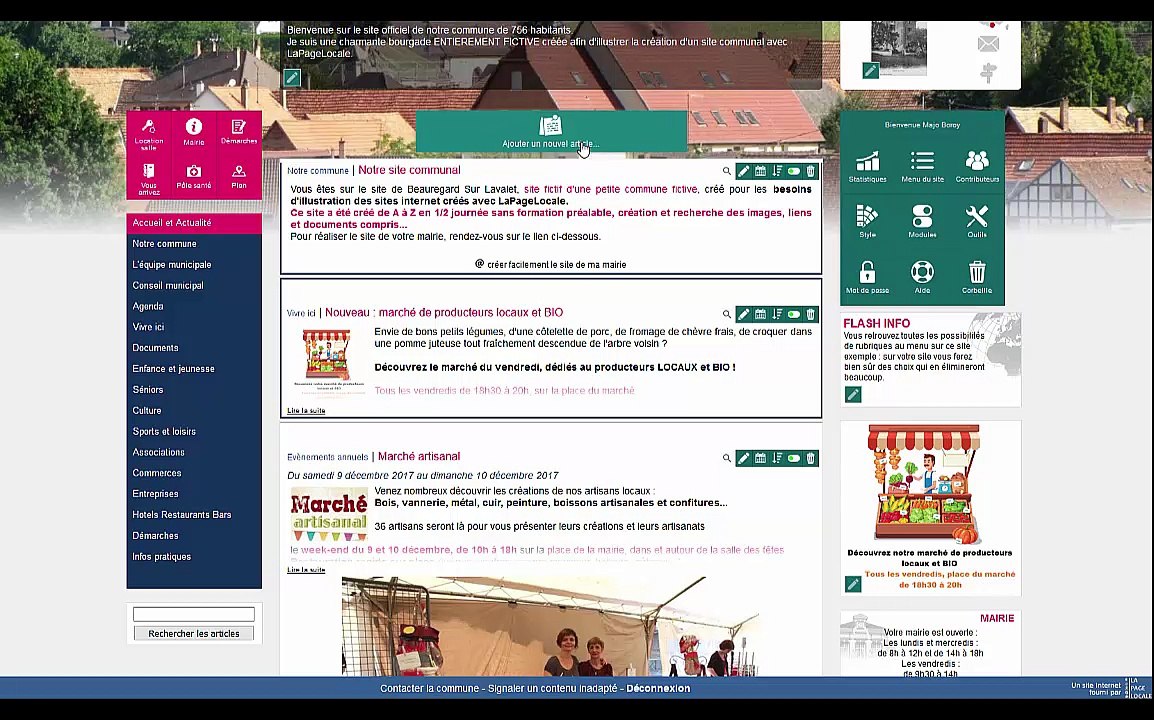
Task: Select Accueil et Actualité menu item
Action: (x=194, y=222)
